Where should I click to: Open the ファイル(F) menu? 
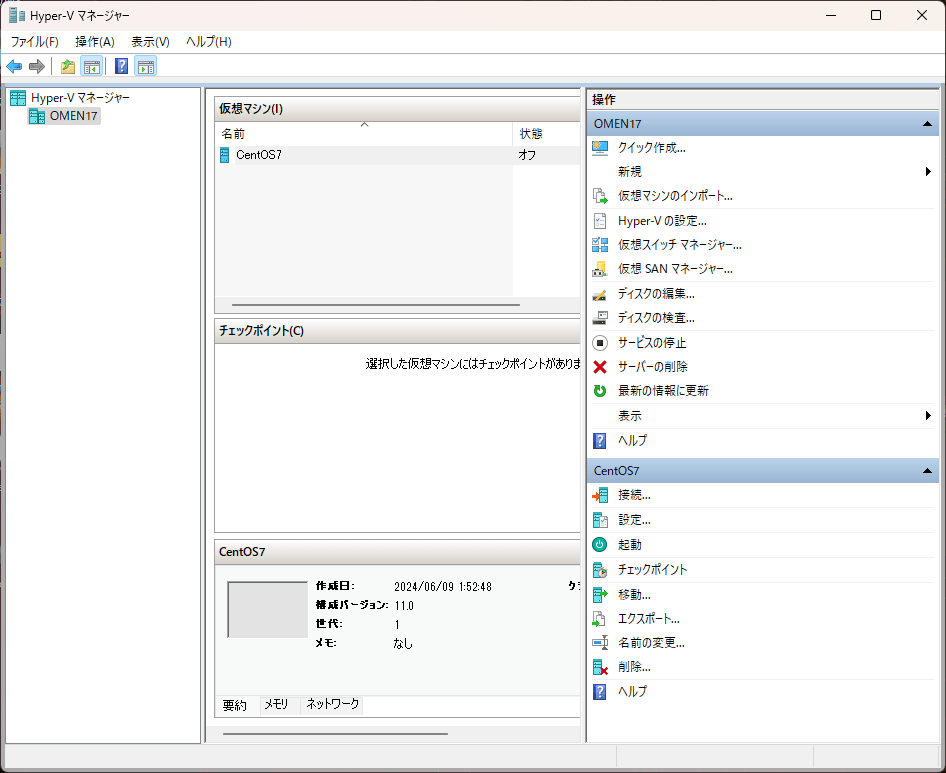(x=34, y=42)
